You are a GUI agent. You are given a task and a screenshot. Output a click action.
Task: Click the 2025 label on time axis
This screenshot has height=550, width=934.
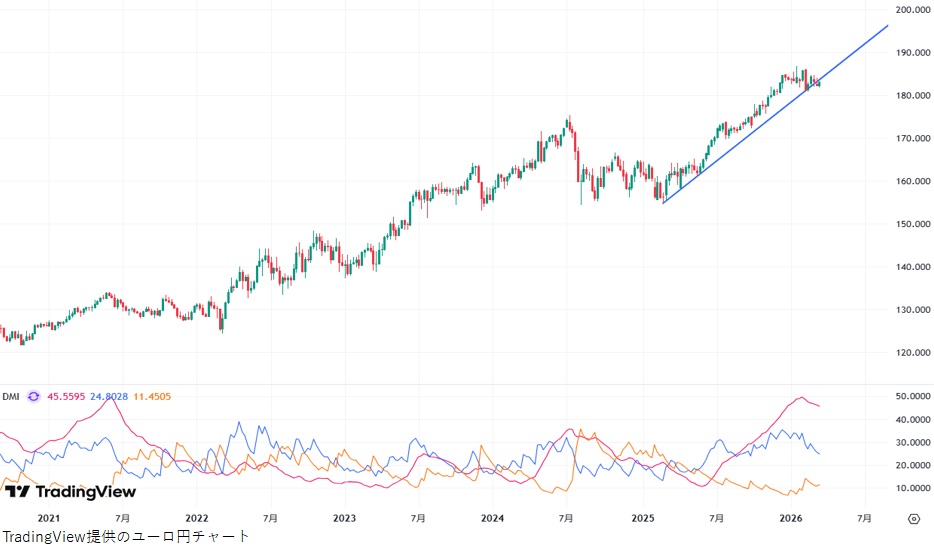pos(642,518)
